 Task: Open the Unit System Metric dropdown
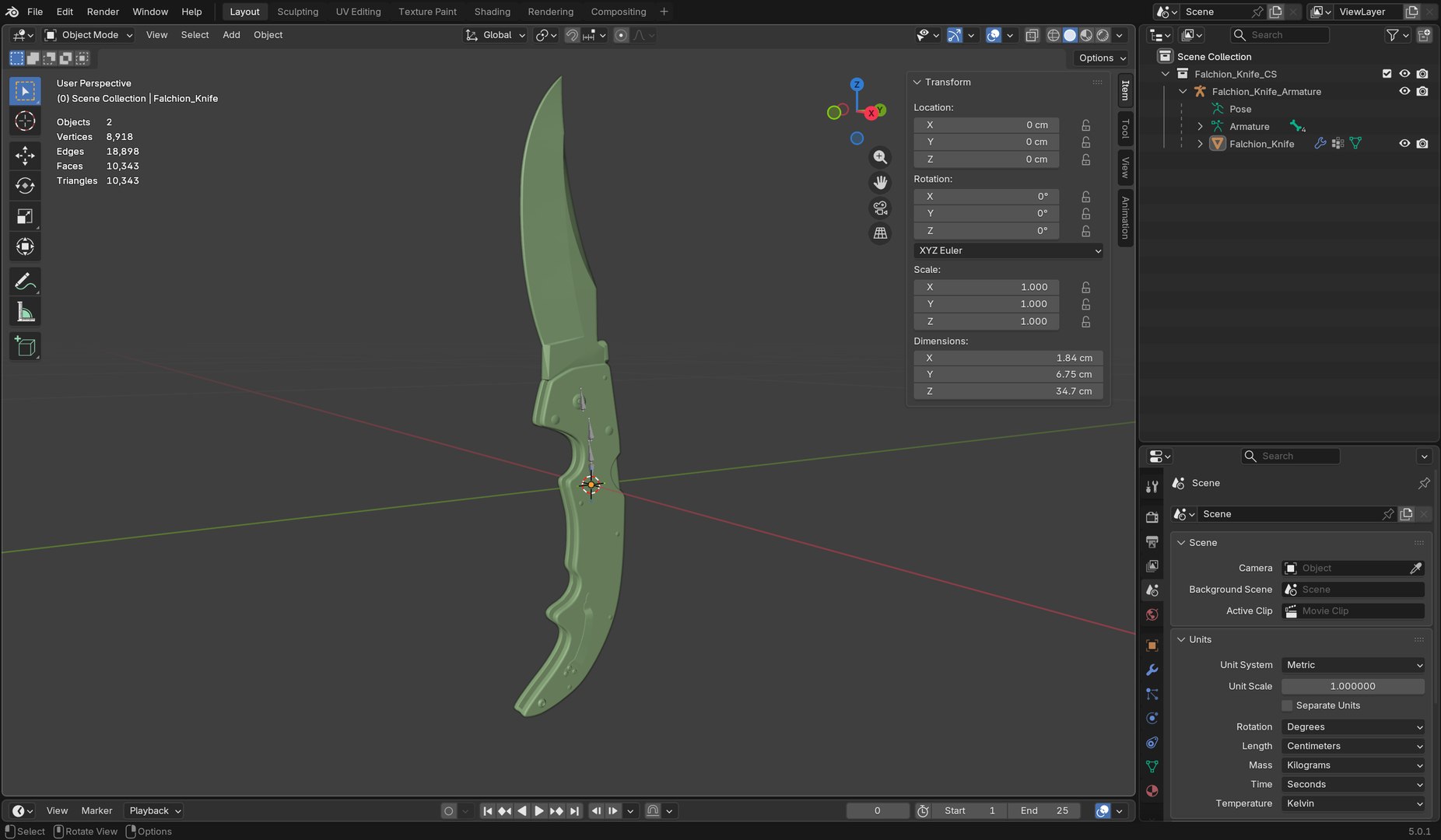pyautogui.click(x=1353, y=665)
